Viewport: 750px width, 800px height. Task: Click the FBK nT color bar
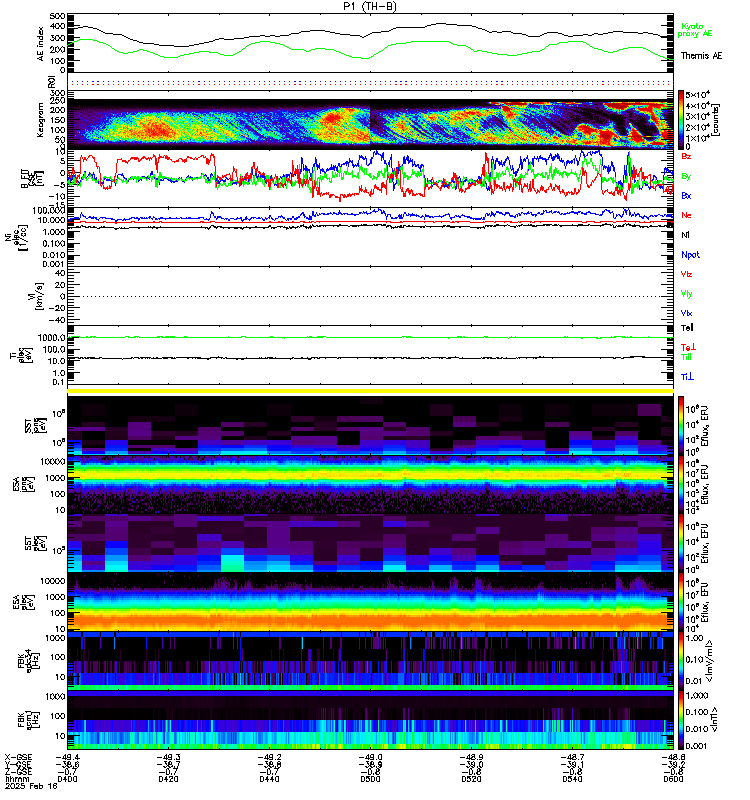pos(681,719)
